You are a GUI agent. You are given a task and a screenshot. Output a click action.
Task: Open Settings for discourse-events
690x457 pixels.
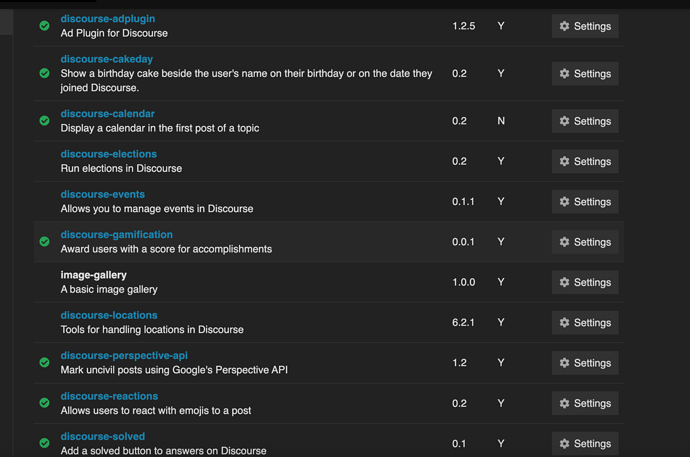[585, 201]
